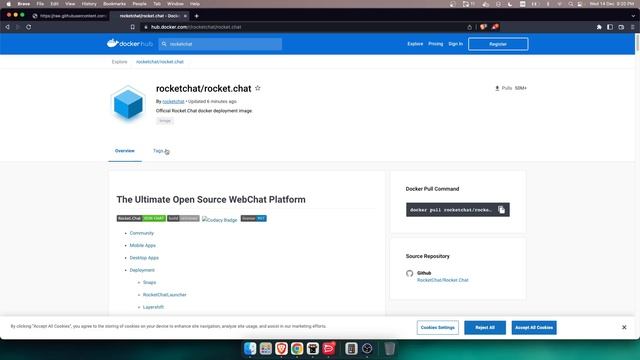640x360 pixels.
Task: Click Accept All Cookies
Action: coord(534,327)
